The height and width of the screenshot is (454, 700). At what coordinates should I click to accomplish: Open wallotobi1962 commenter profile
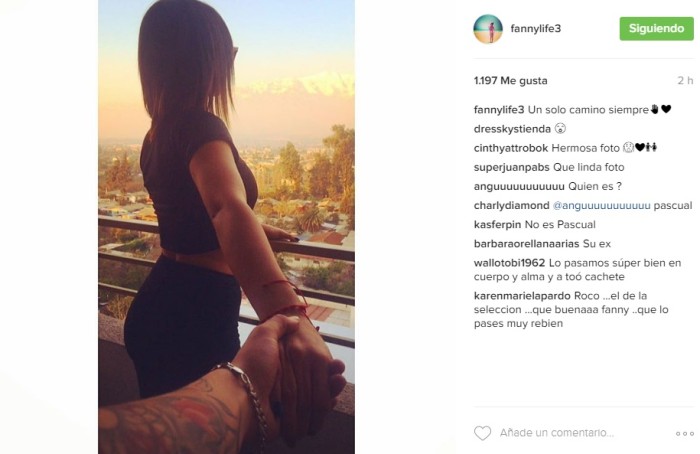509,263
